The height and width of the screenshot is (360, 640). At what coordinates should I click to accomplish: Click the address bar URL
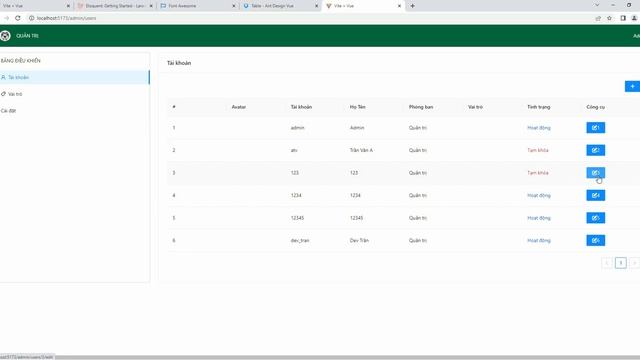point(66,18)
